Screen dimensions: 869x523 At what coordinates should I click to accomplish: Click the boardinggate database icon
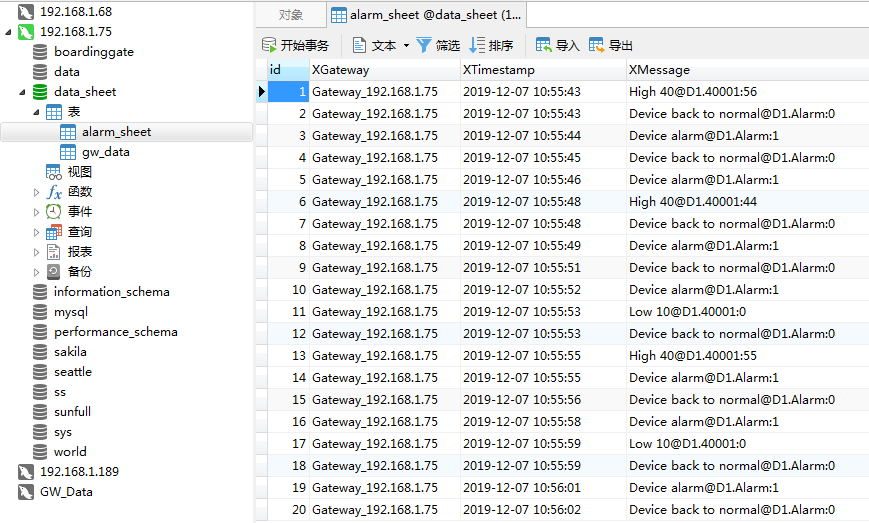click(40, 52)
